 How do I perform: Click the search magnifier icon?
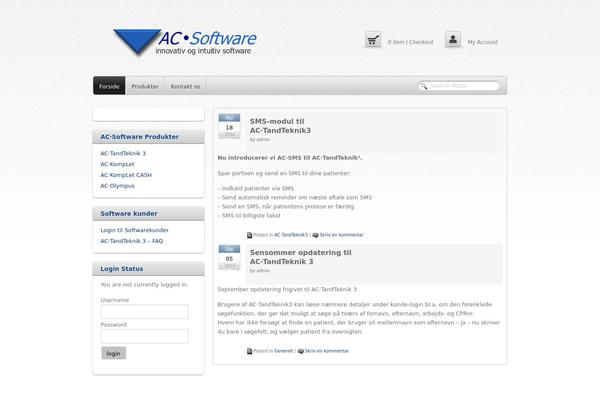(x=424, y=86)
